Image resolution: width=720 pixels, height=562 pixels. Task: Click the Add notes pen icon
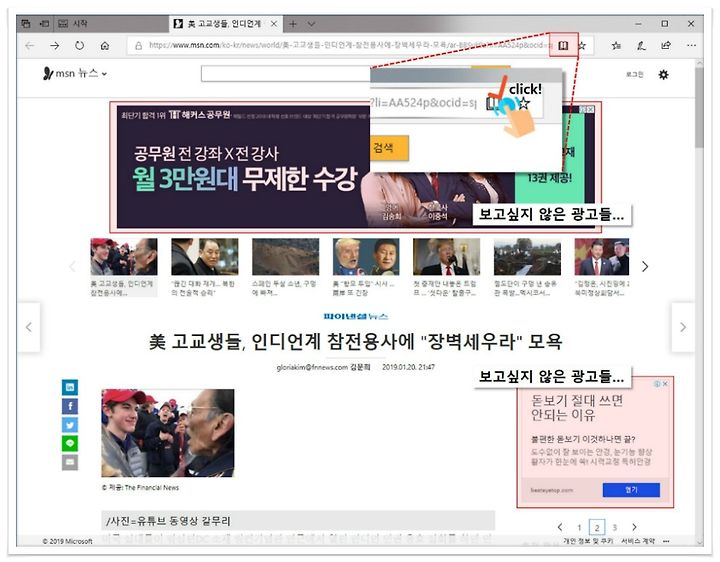click(641, 45)
